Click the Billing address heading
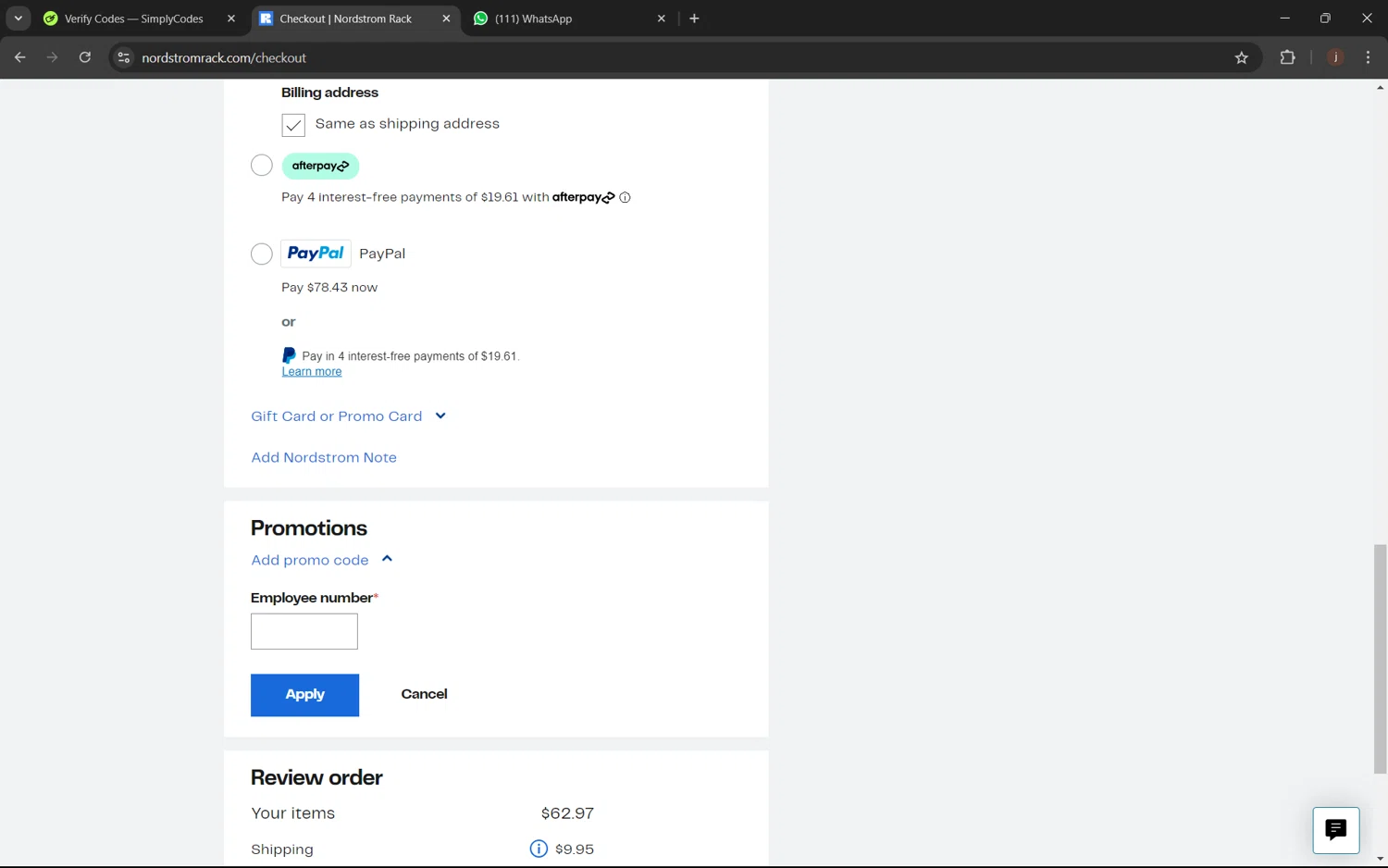Image resolution: width=1388 pixels, height=868 pixels. 329,93
